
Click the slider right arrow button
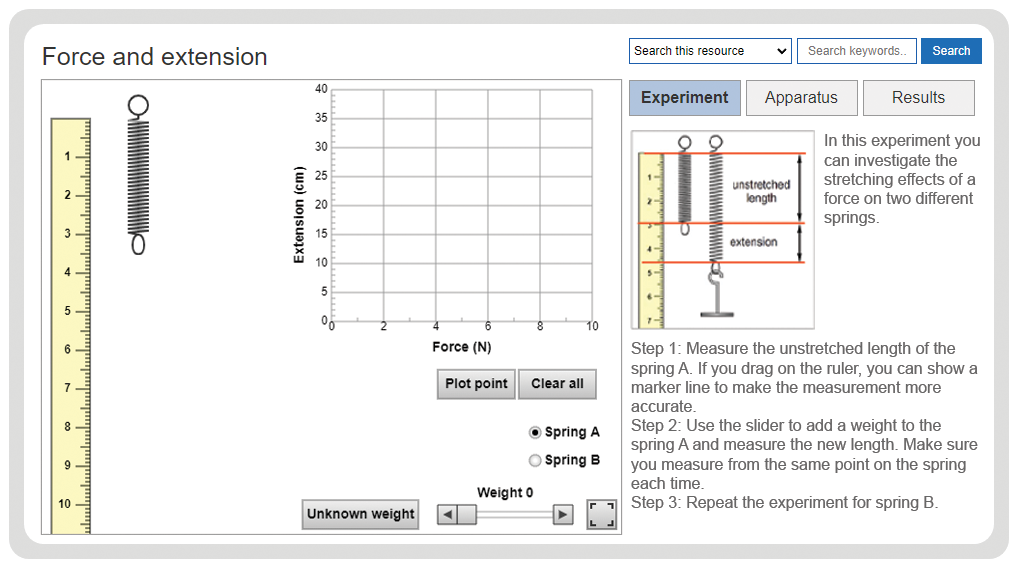click(x=563, y=515)
